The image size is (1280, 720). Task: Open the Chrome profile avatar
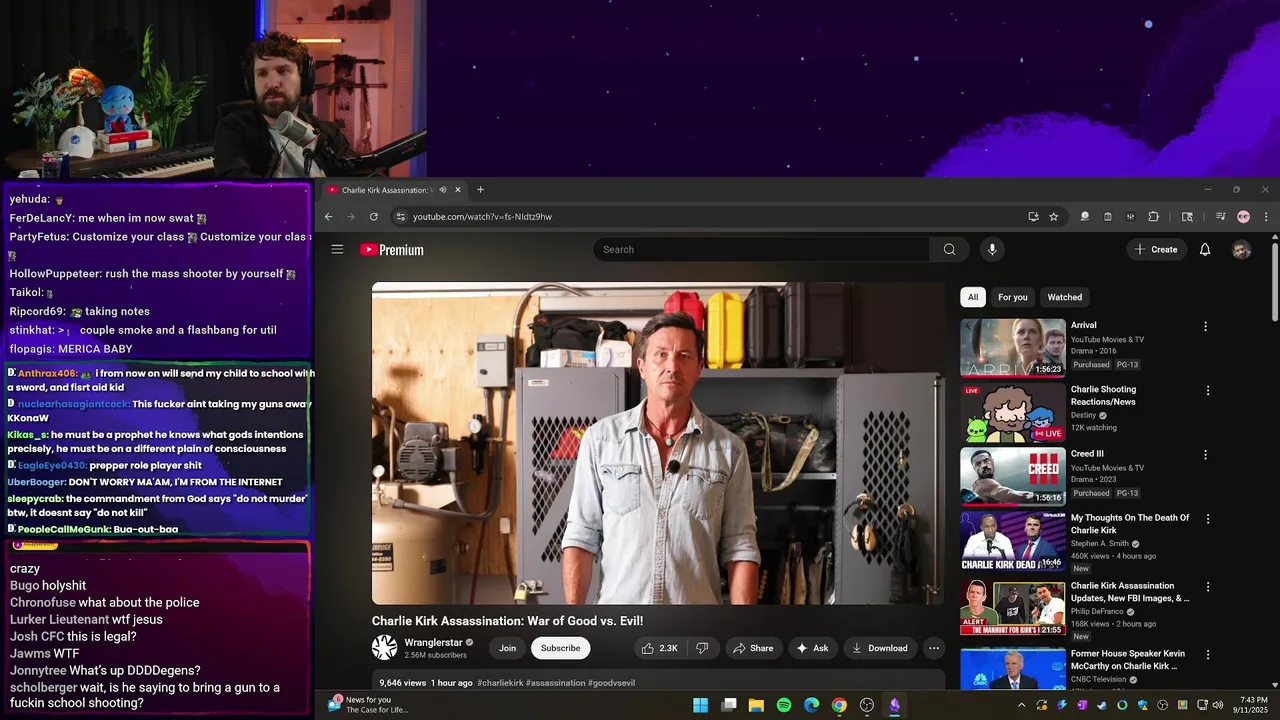[1243, 216]
